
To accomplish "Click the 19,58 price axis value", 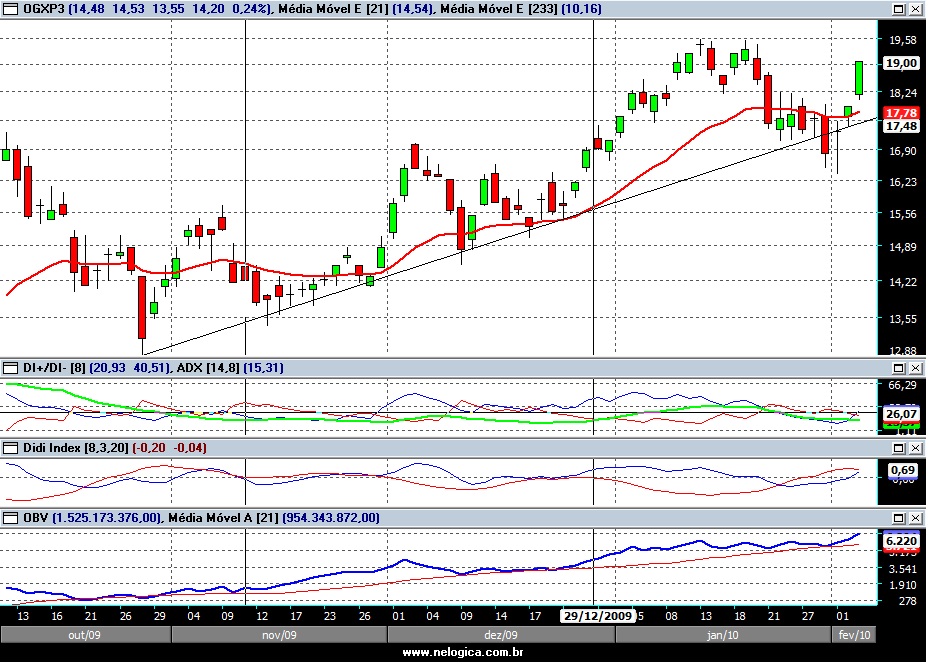I will [903, 40].
